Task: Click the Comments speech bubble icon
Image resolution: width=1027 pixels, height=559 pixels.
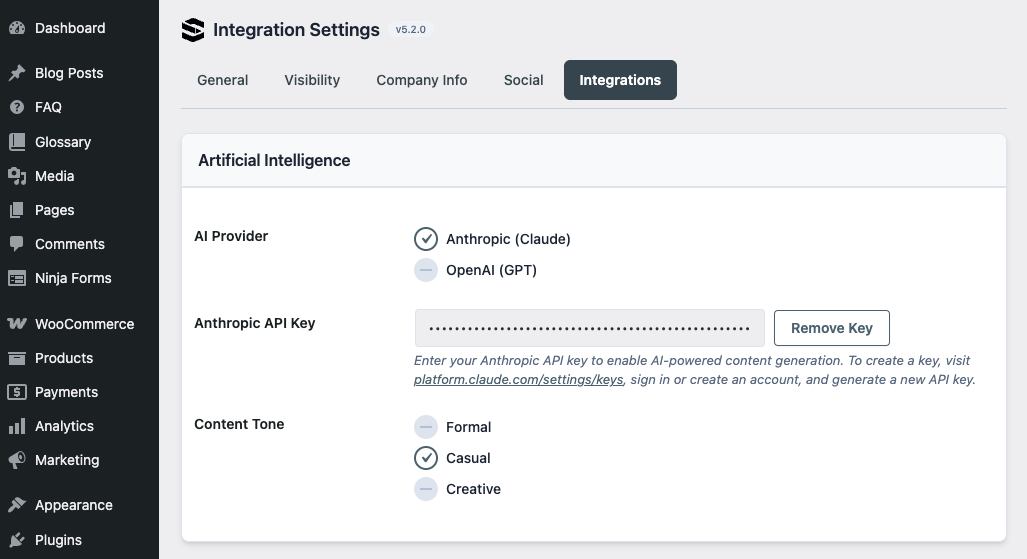Action: 17,244
